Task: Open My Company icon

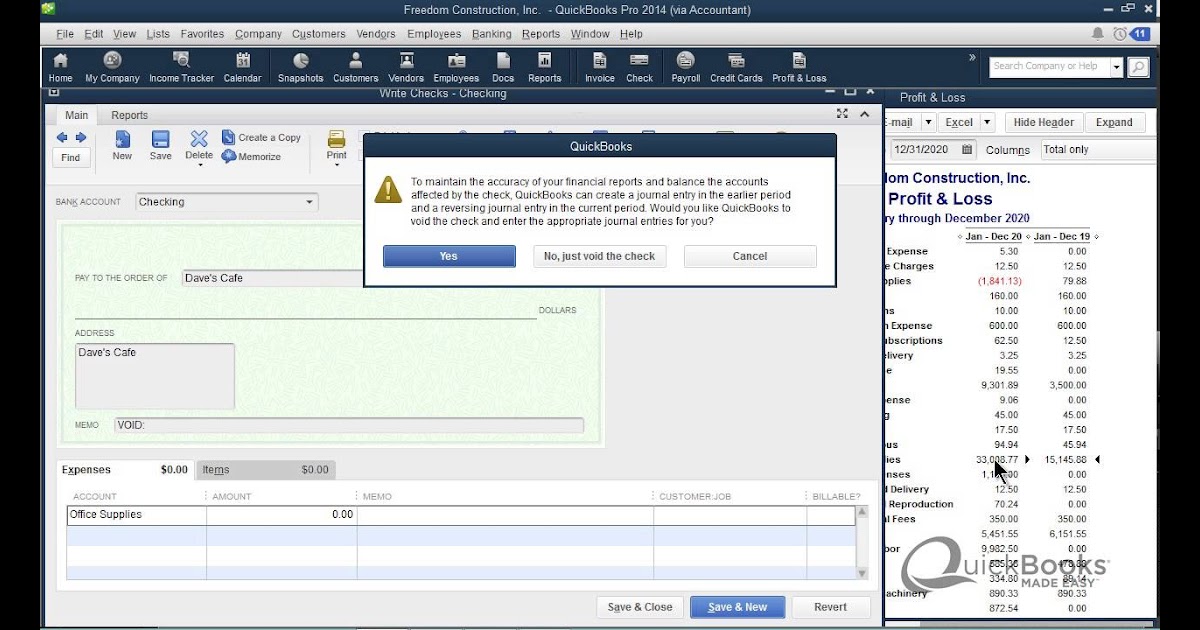Action: [112, 67]
